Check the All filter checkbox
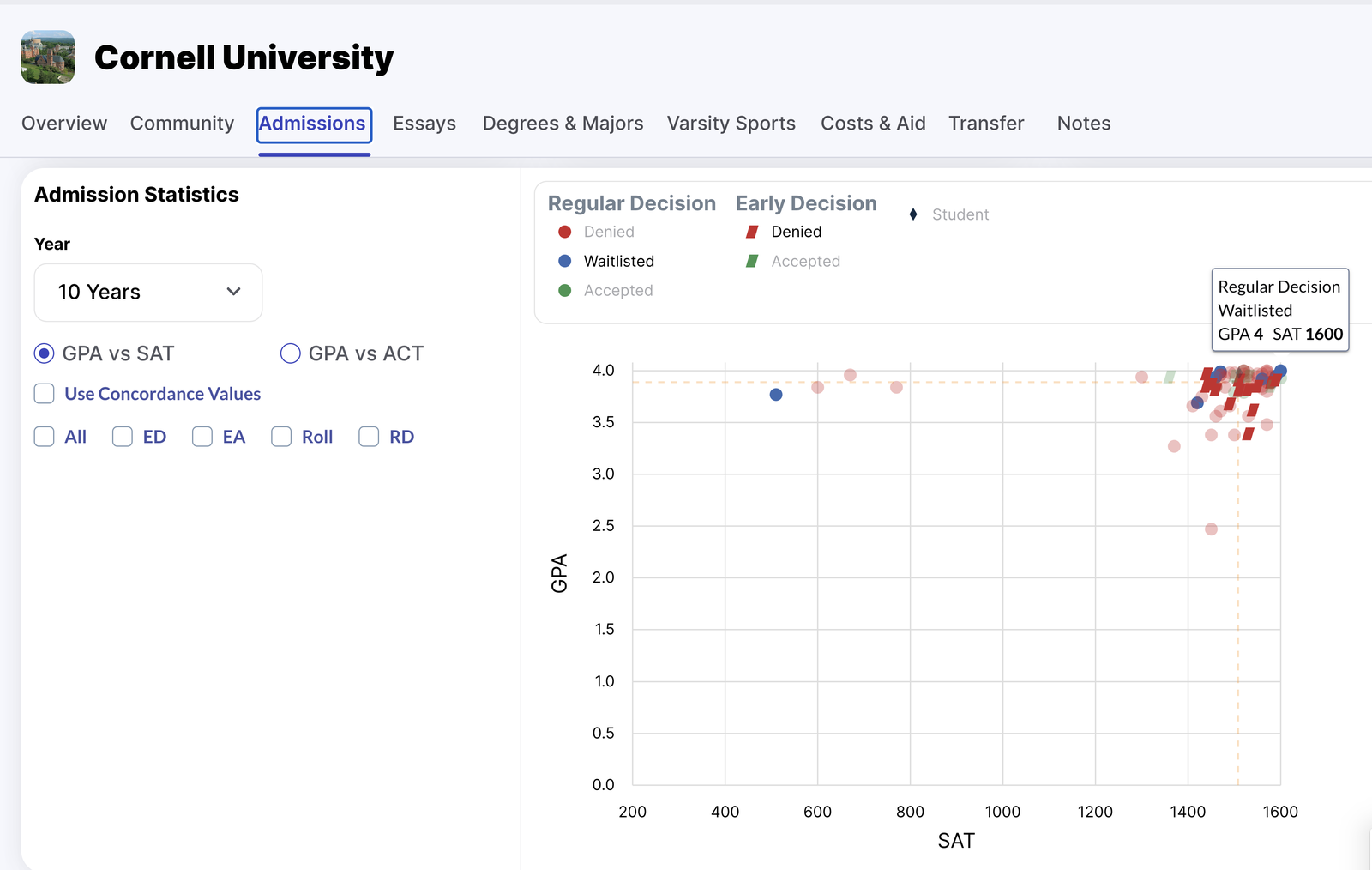Viewport: 1372px width, 870px height. pos(45,437)
